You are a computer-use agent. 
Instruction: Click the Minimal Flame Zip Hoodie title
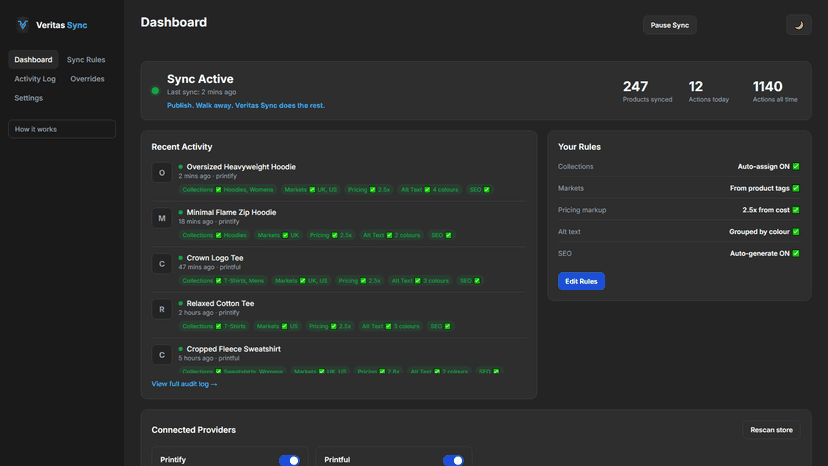231,212
